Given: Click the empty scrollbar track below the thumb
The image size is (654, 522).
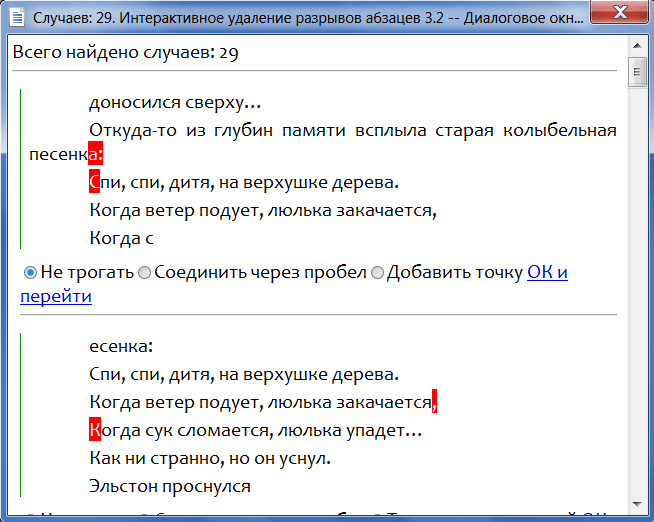Looking at the screenshot, I should click(x=636, y=300).
